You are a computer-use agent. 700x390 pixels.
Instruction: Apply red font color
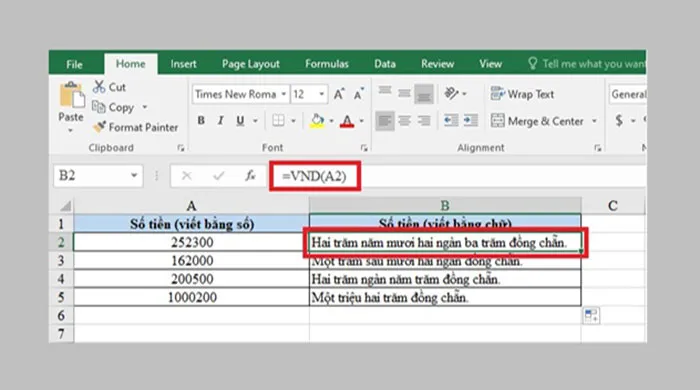347,120
